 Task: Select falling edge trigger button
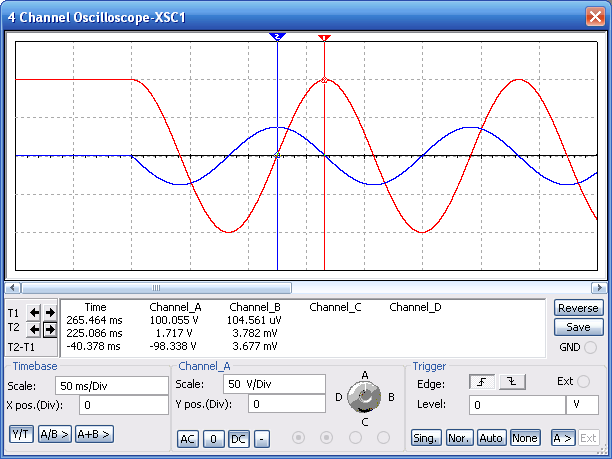coord(512,382)
